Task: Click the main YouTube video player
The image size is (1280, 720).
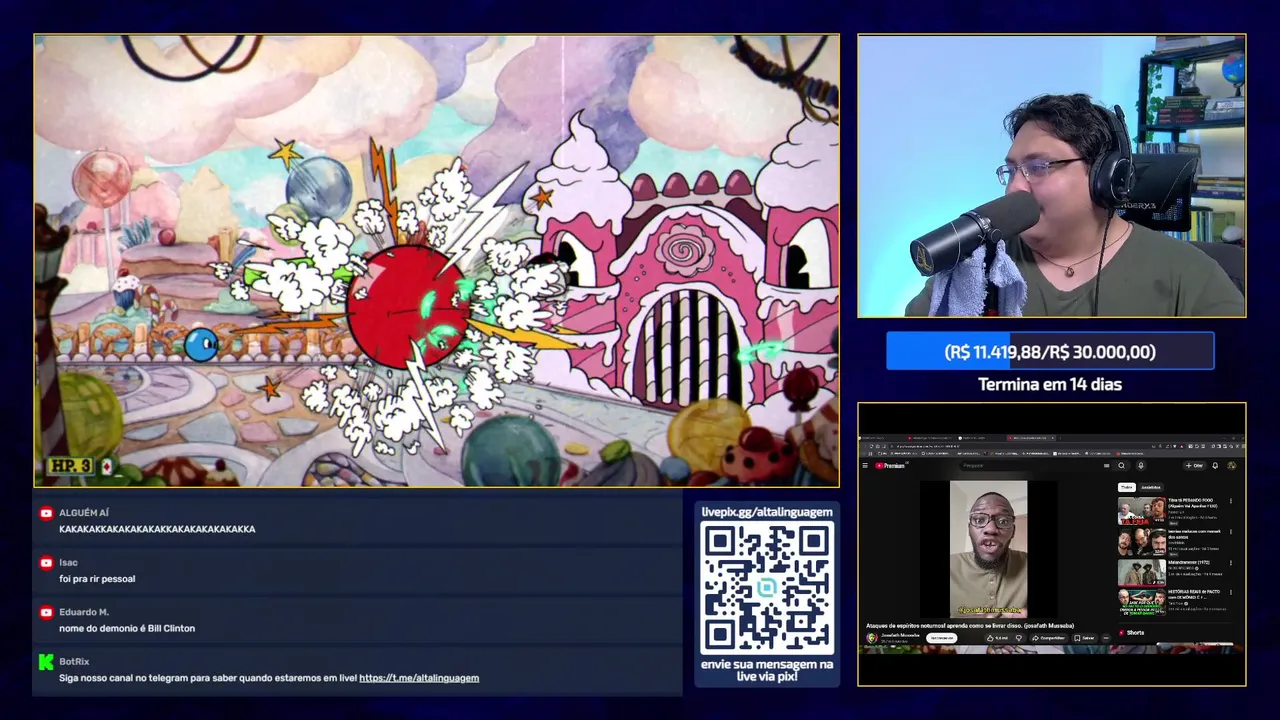Action: pos(988,549)
